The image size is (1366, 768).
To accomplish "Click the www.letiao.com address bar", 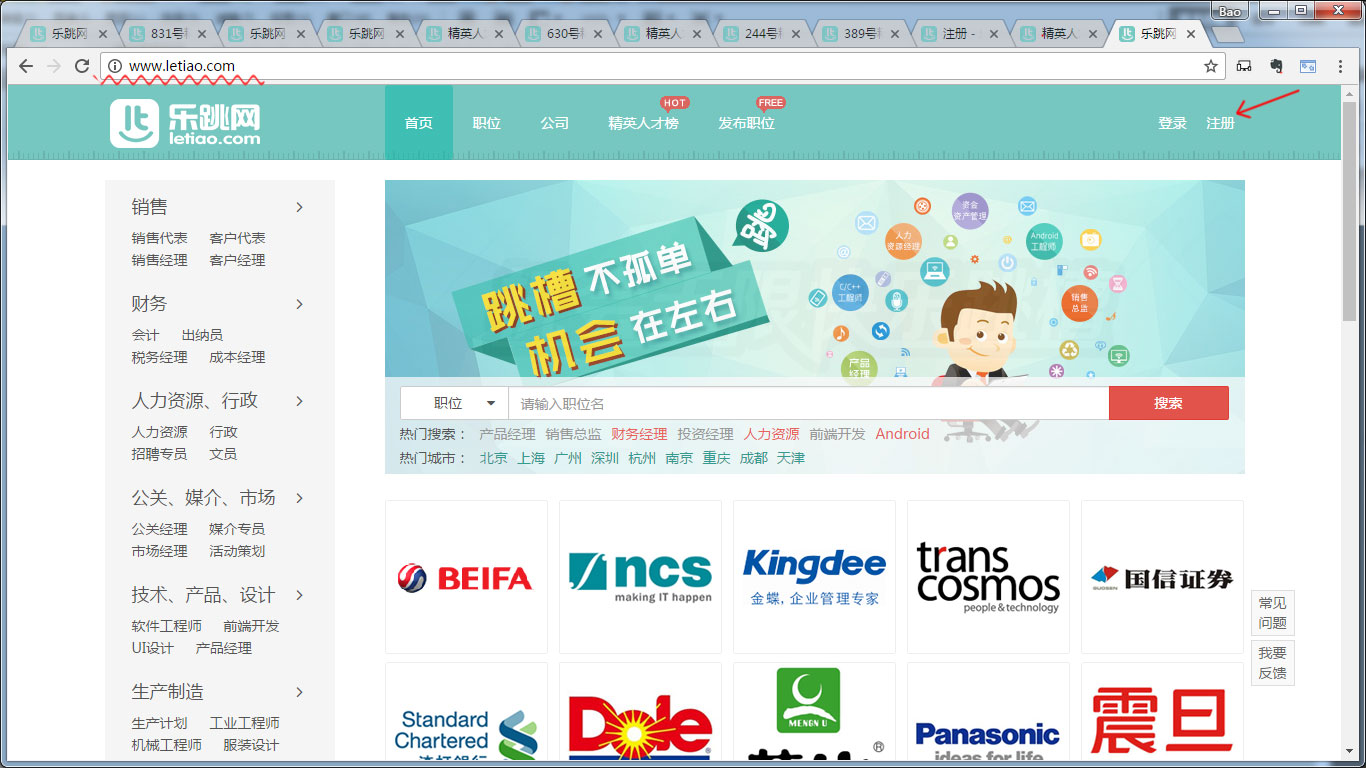I will pyautogui.click(x=660, y=66).
